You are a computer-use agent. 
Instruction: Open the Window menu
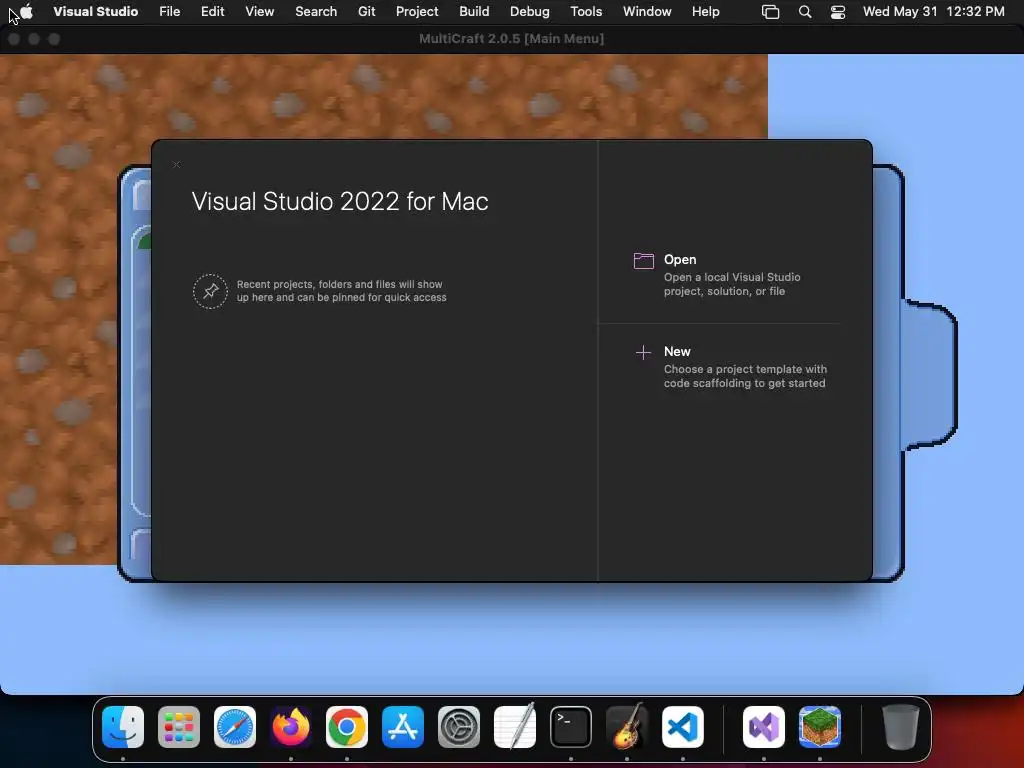(x=647, y=11)
